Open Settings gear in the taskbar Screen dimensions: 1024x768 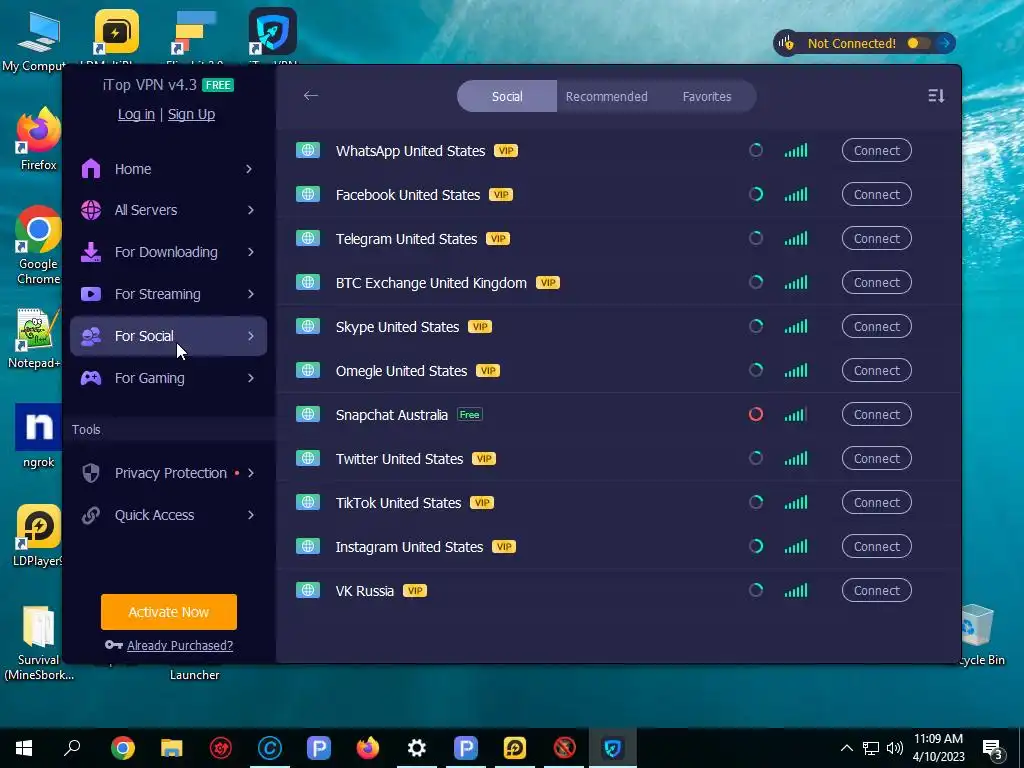tap(417, 748)
